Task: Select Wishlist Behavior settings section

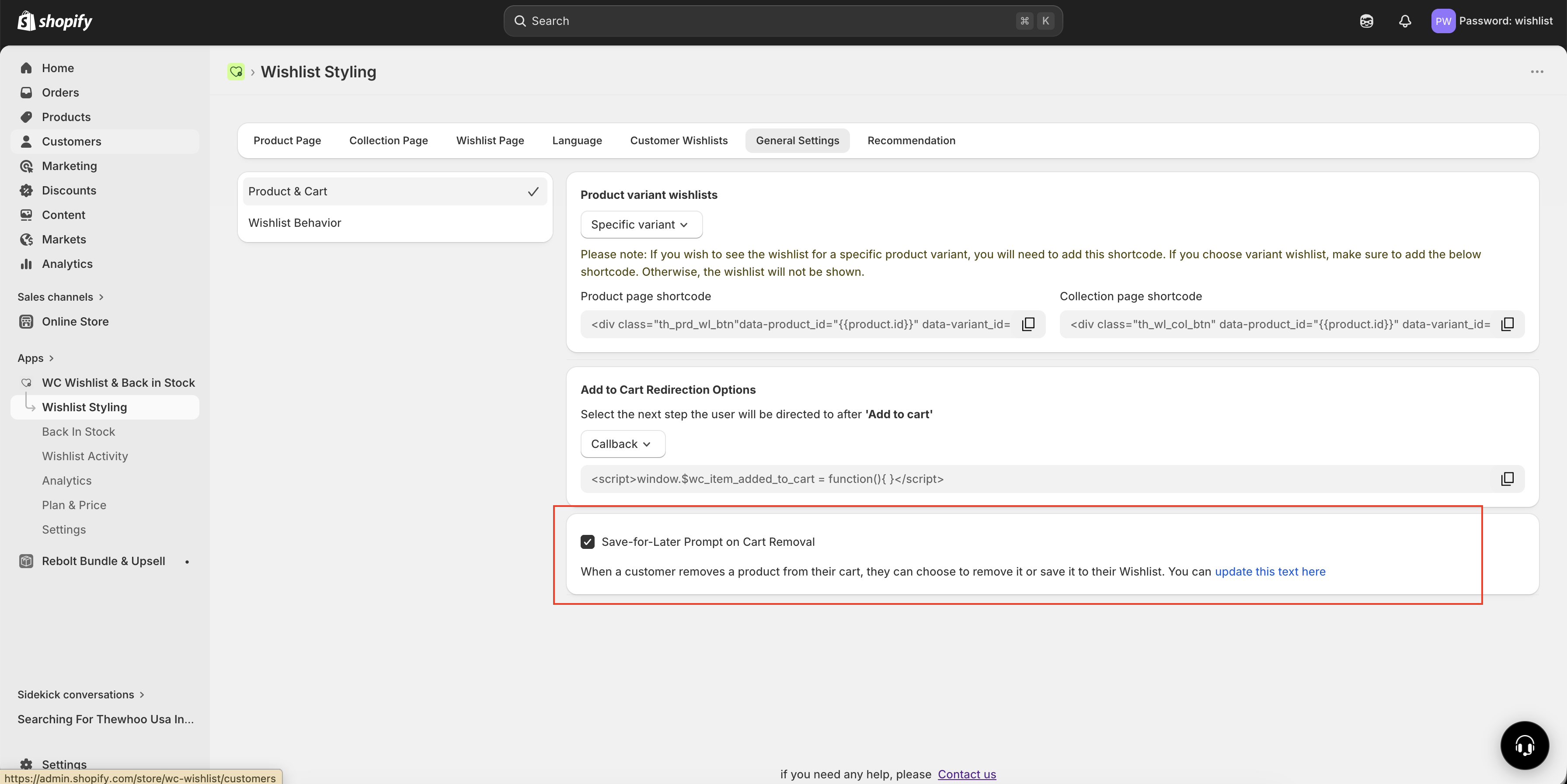Action: click(395, 223)
